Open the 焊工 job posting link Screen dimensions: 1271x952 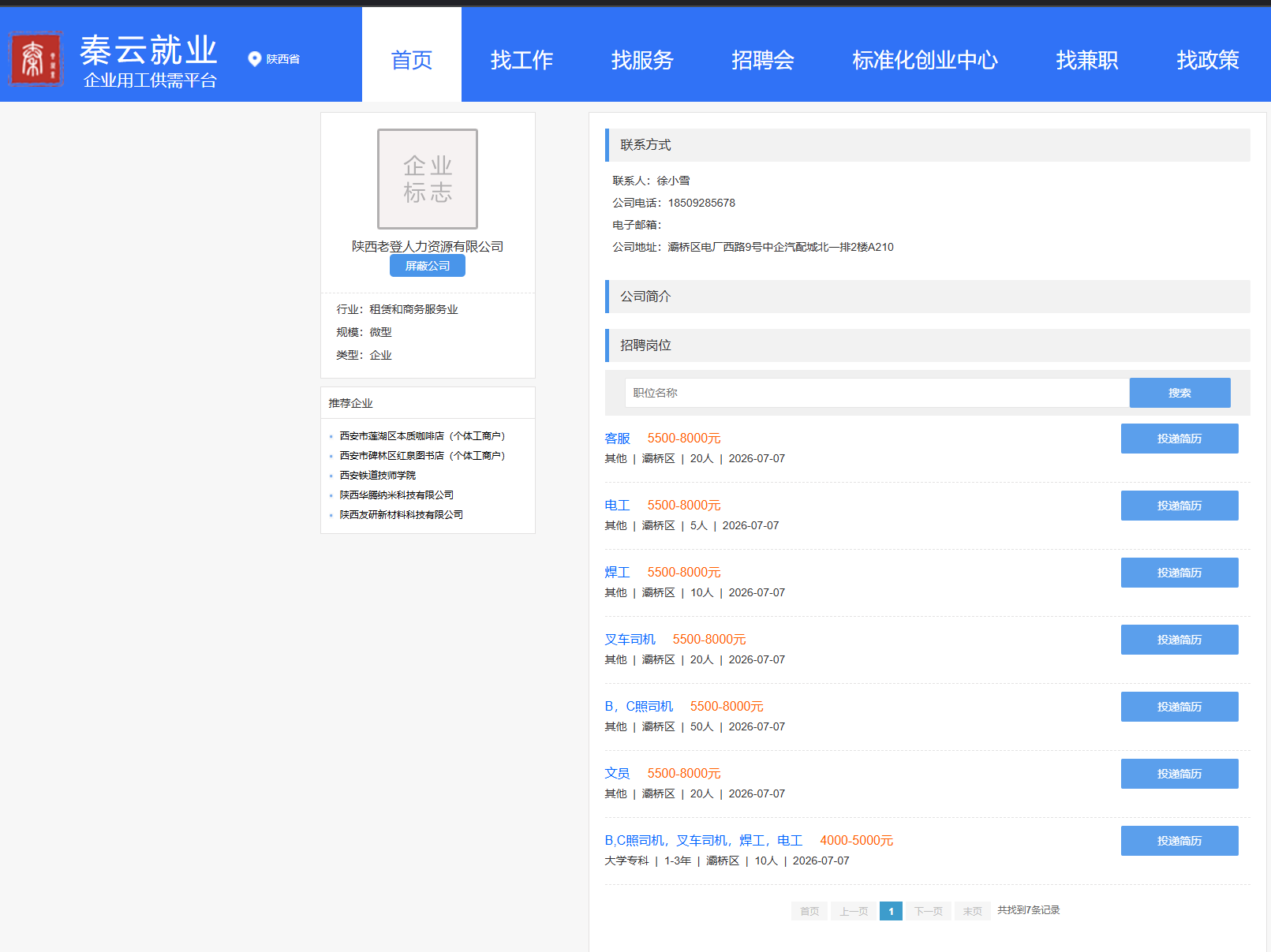pyautogui.click(x=618, y=573)
